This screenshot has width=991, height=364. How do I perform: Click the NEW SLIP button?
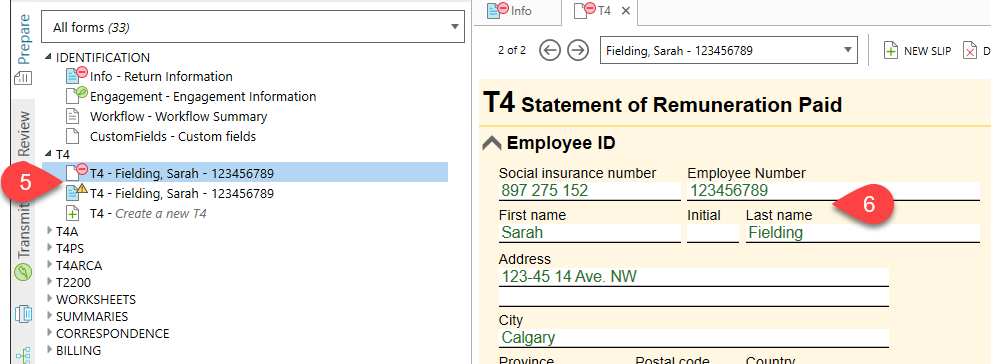[917, 51]
